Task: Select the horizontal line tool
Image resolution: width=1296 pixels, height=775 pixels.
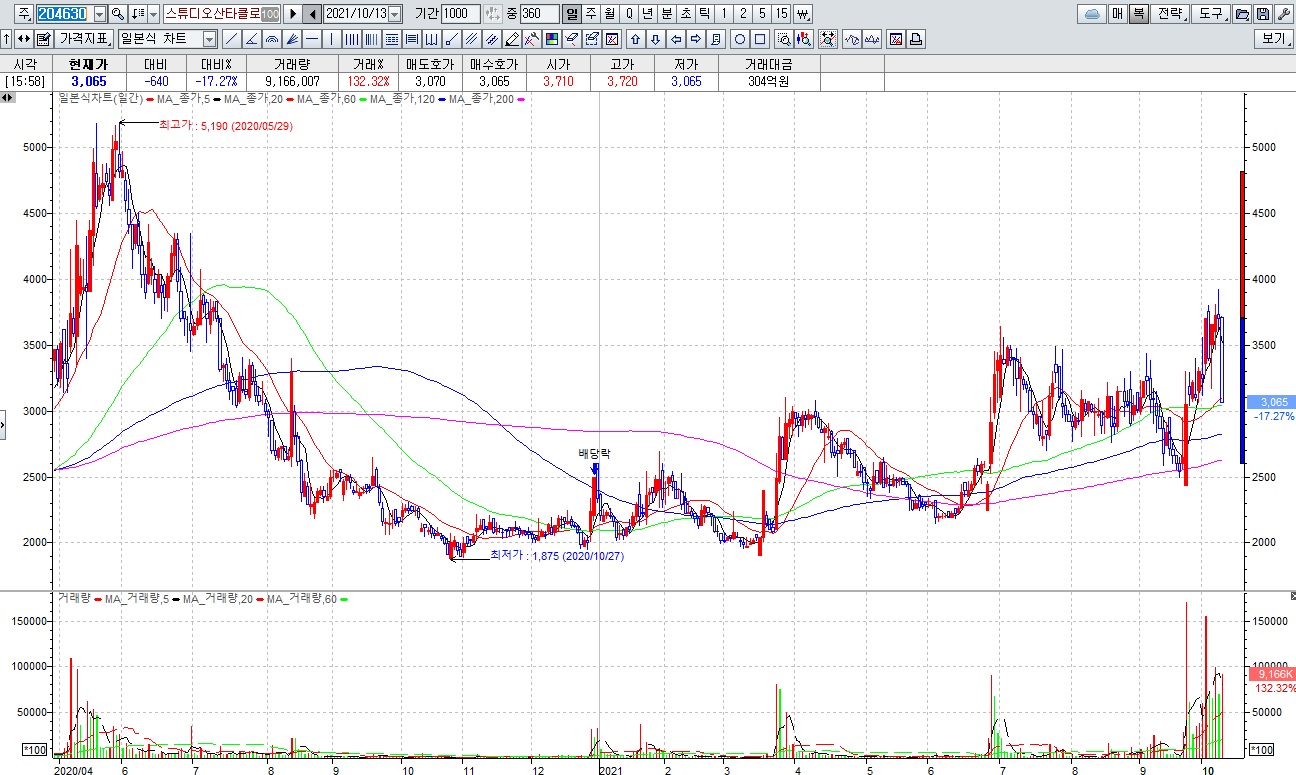Action: (312, 39)
